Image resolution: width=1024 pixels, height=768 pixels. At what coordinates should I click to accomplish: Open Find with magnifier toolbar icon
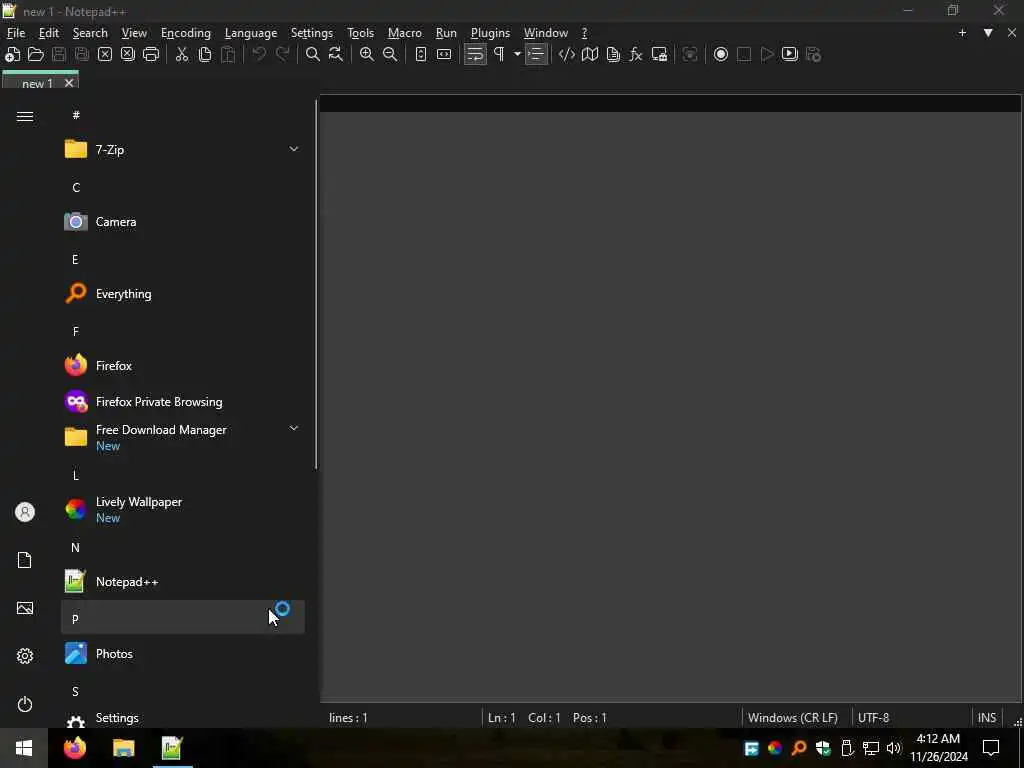(x=313, y=55)
